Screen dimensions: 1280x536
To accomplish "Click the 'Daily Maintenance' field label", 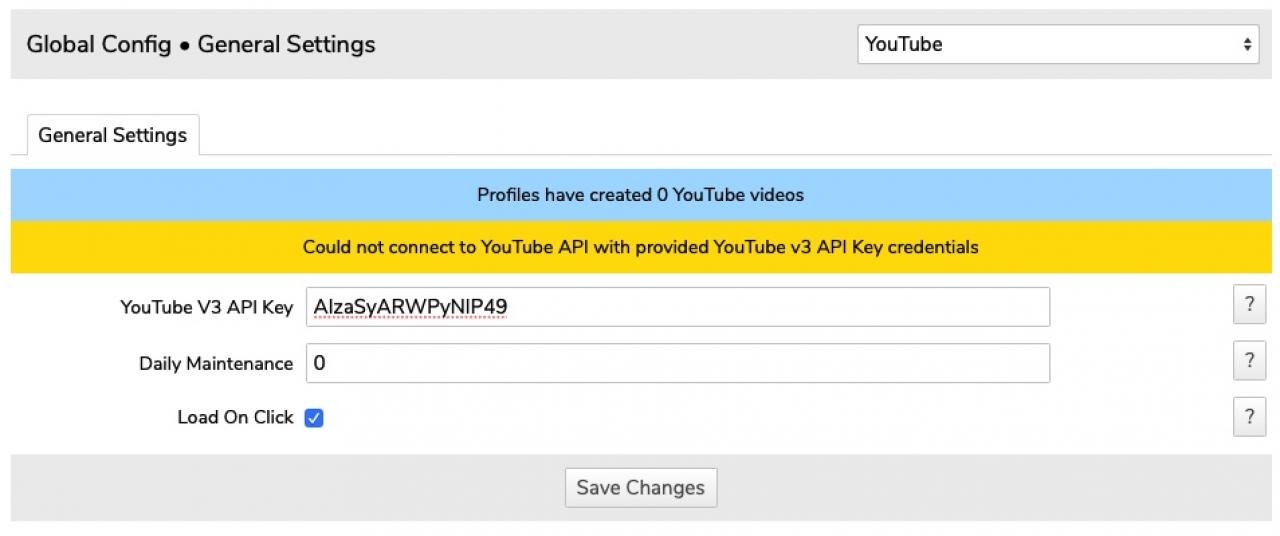I will (x=216, y=363).
